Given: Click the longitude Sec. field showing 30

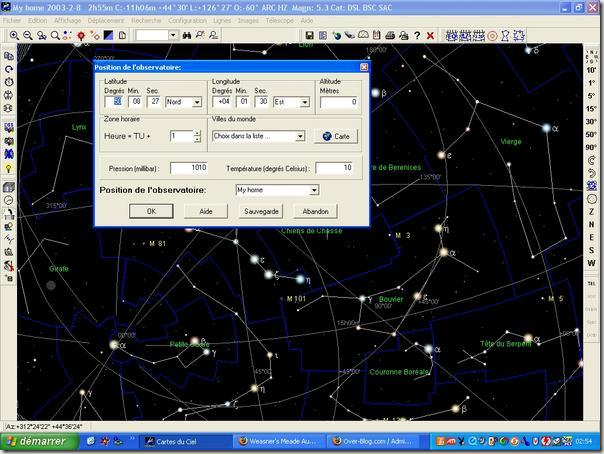Looking at the screenshot, I should [262, 102].
